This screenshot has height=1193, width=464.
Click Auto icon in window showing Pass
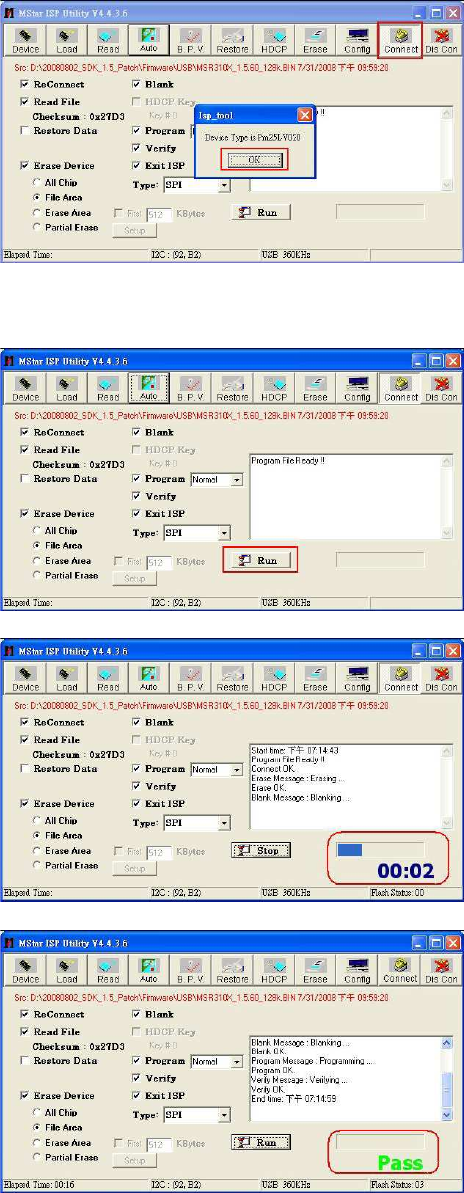pyautogui.click(x=149, y=972)
